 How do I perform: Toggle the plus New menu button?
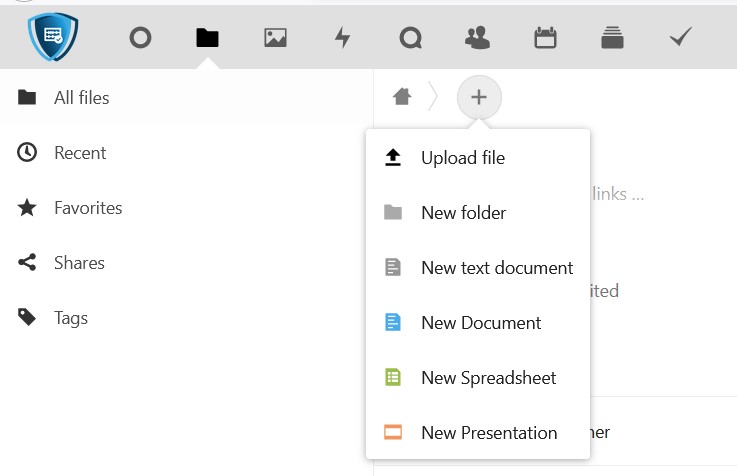pos(479,97)
